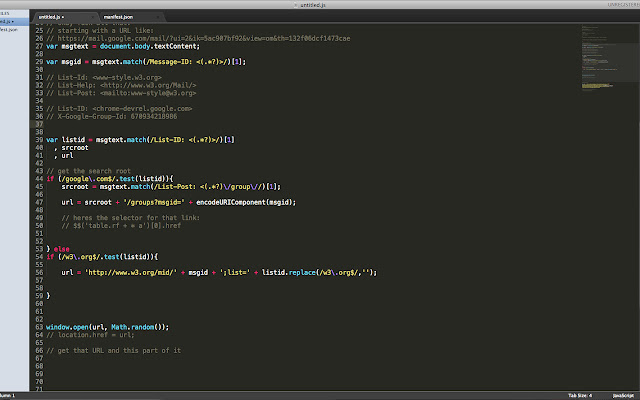Click the '// get that URL and this part of it' comment
The width and height of the screenshot is (640, 400).
(x=113, y=351)
